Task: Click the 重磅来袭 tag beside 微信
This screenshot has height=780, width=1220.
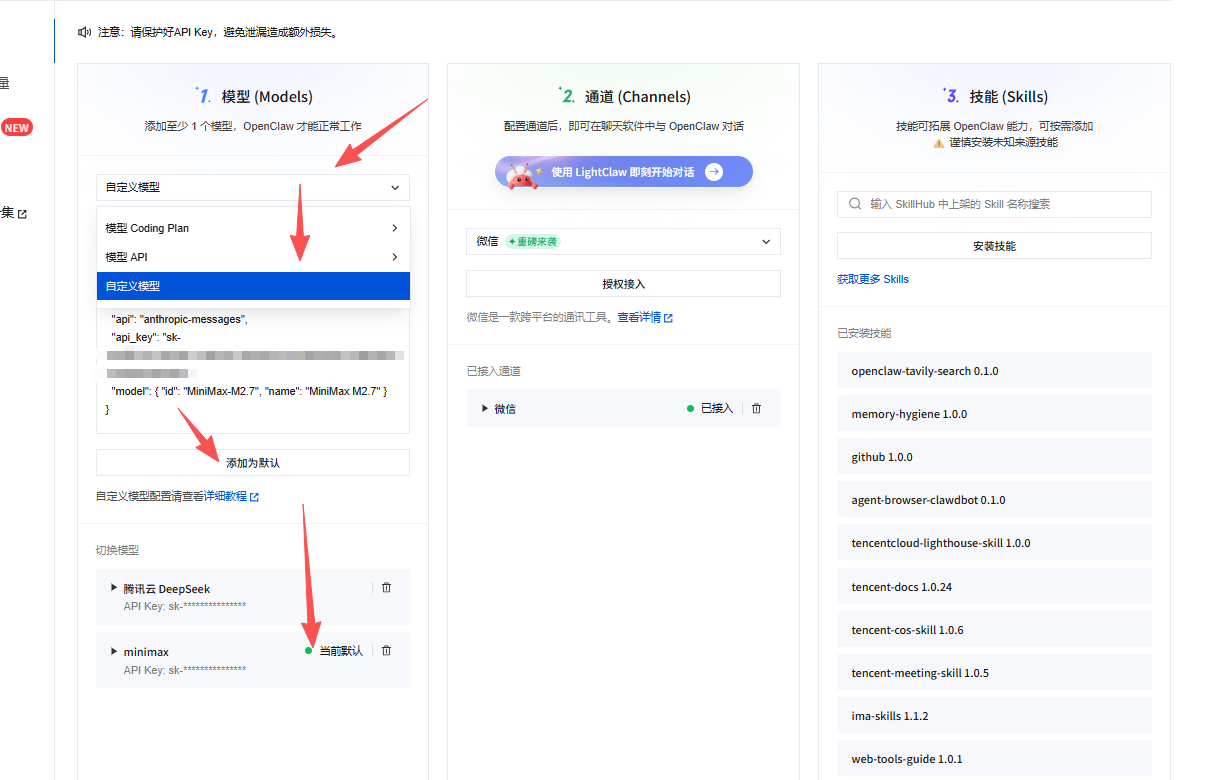Action: tap(532, 241)
